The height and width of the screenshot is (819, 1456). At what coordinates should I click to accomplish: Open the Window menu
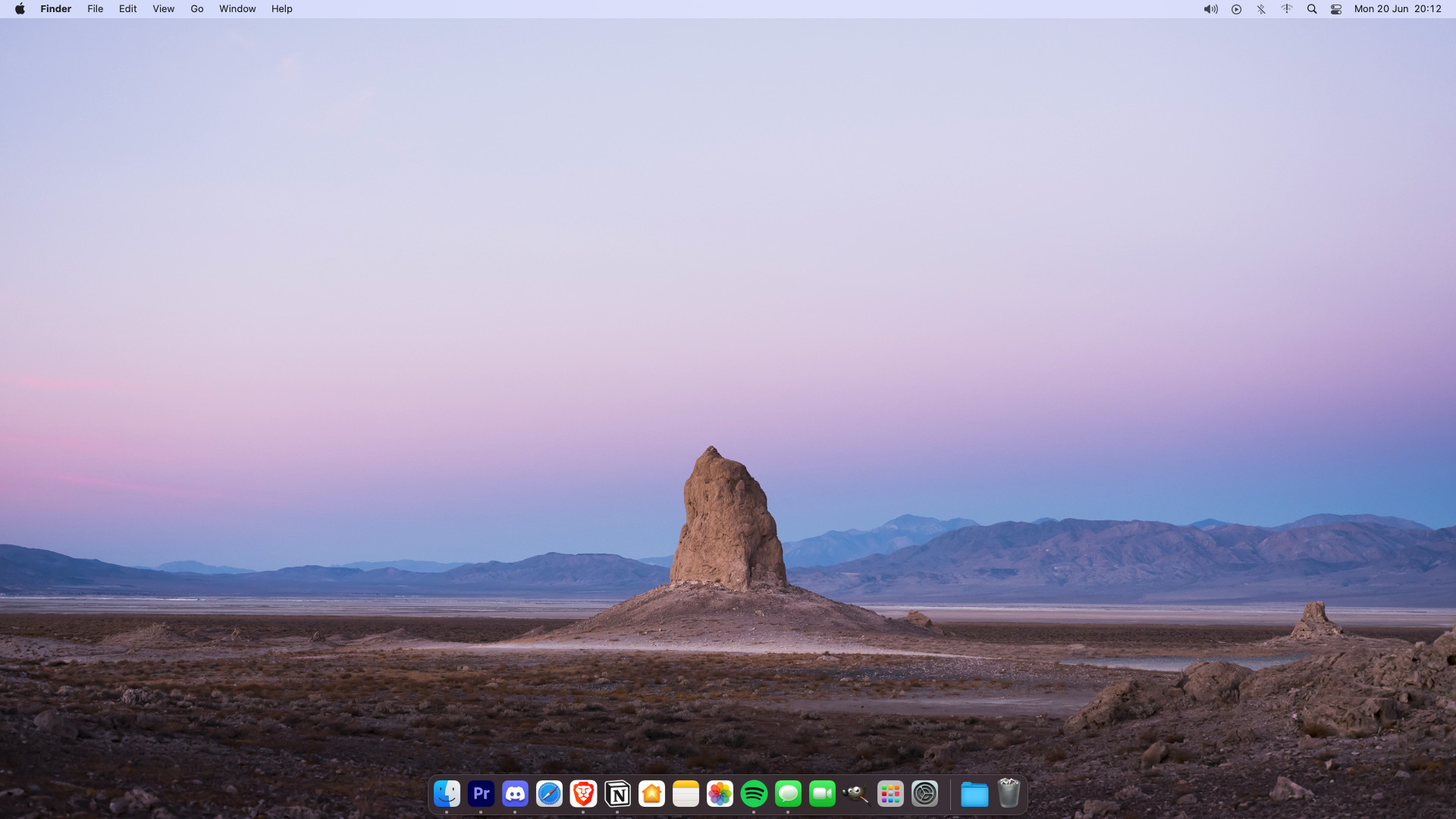pos(237,9)
